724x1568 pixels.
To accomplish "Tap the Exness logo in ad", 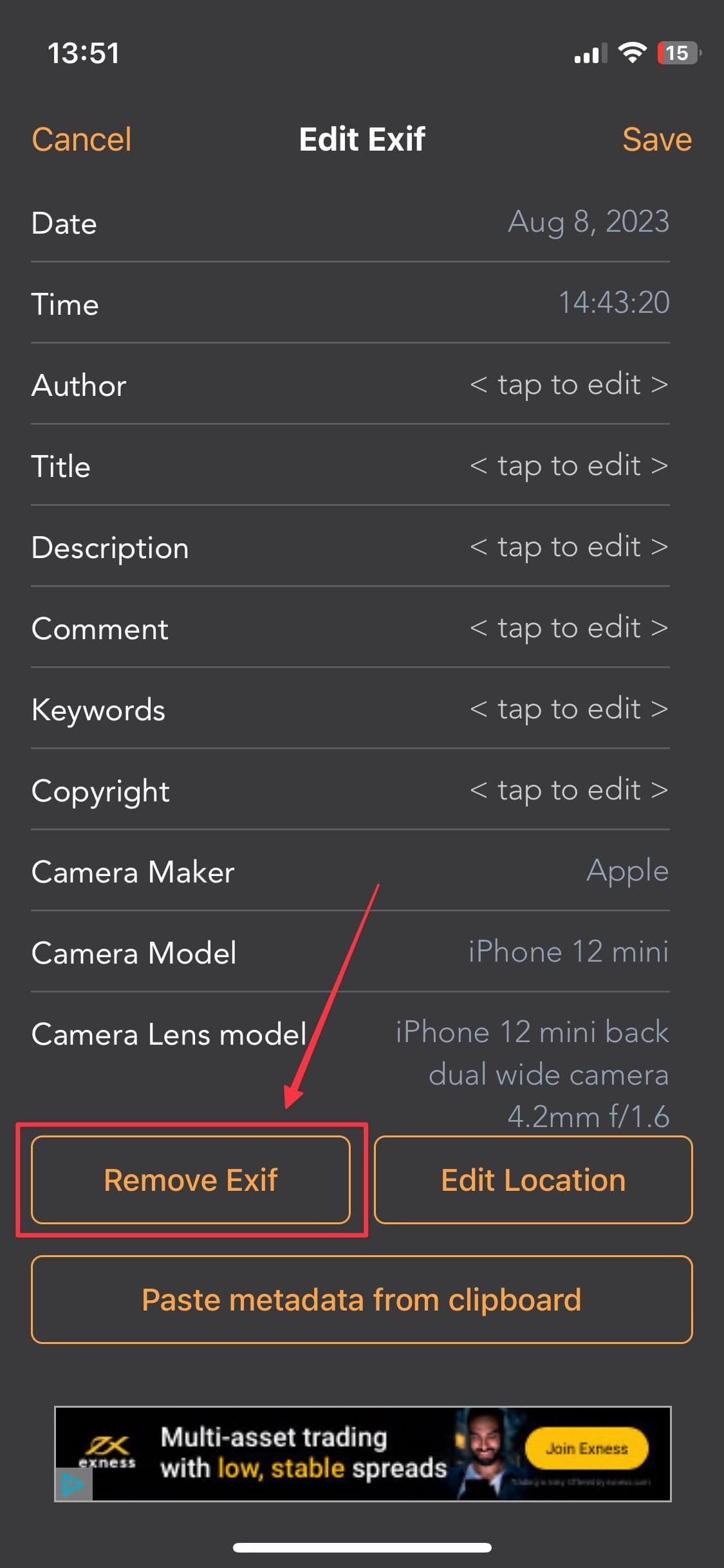I will [107, 1451].
